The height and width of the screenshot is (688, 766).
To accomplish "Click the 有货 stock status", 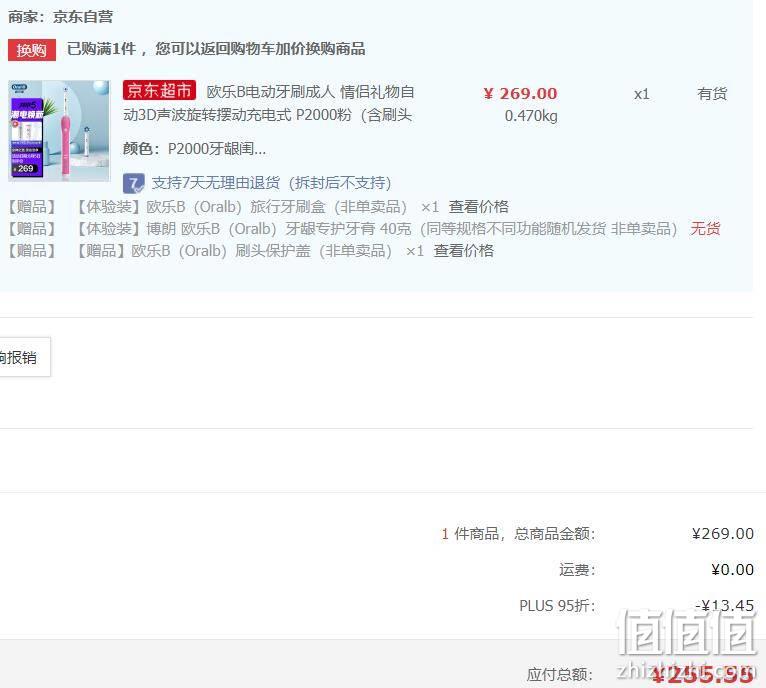I will click(x=712, y=93).
